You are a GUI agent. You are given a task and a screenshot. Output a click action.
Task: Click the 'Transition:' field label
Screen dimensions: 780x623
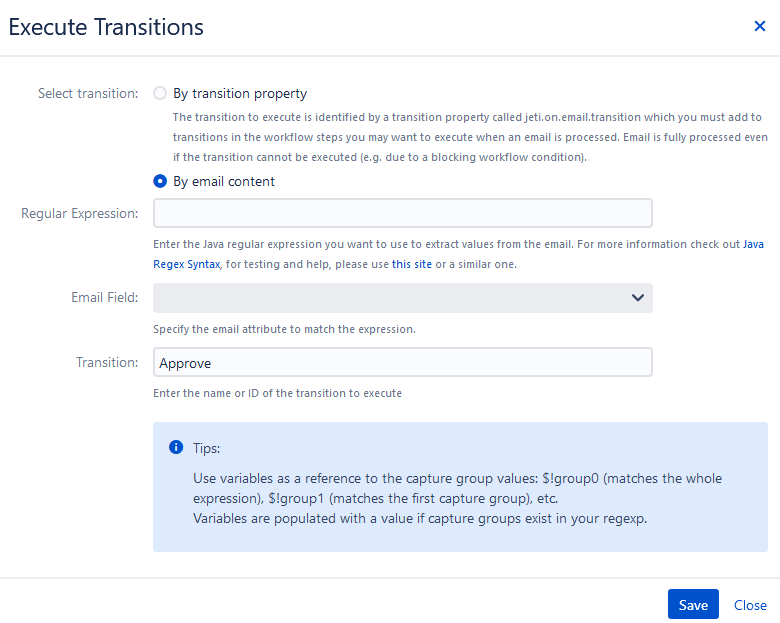pos(107,362)
